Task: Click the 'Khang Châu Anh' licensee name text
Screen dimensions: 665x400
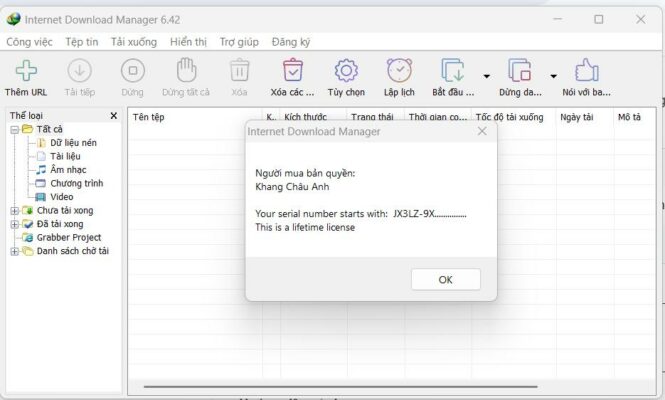Action: click(x=292, y=187)
